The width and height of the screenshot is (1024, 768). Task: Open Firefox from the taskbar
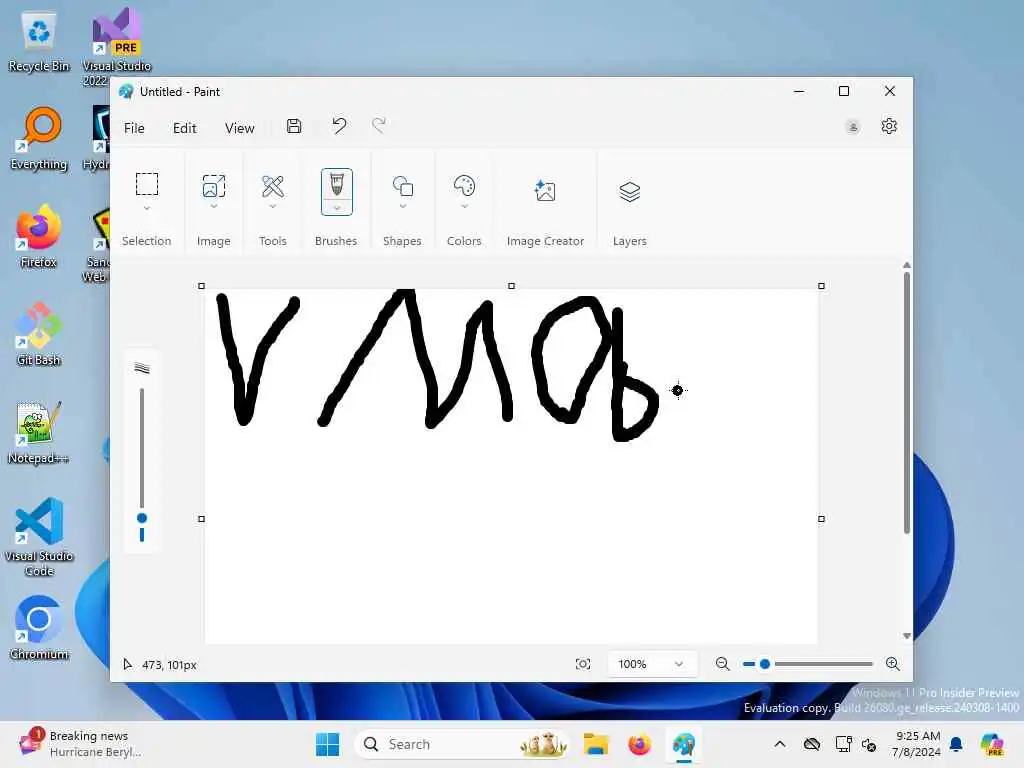pos(639,744)
